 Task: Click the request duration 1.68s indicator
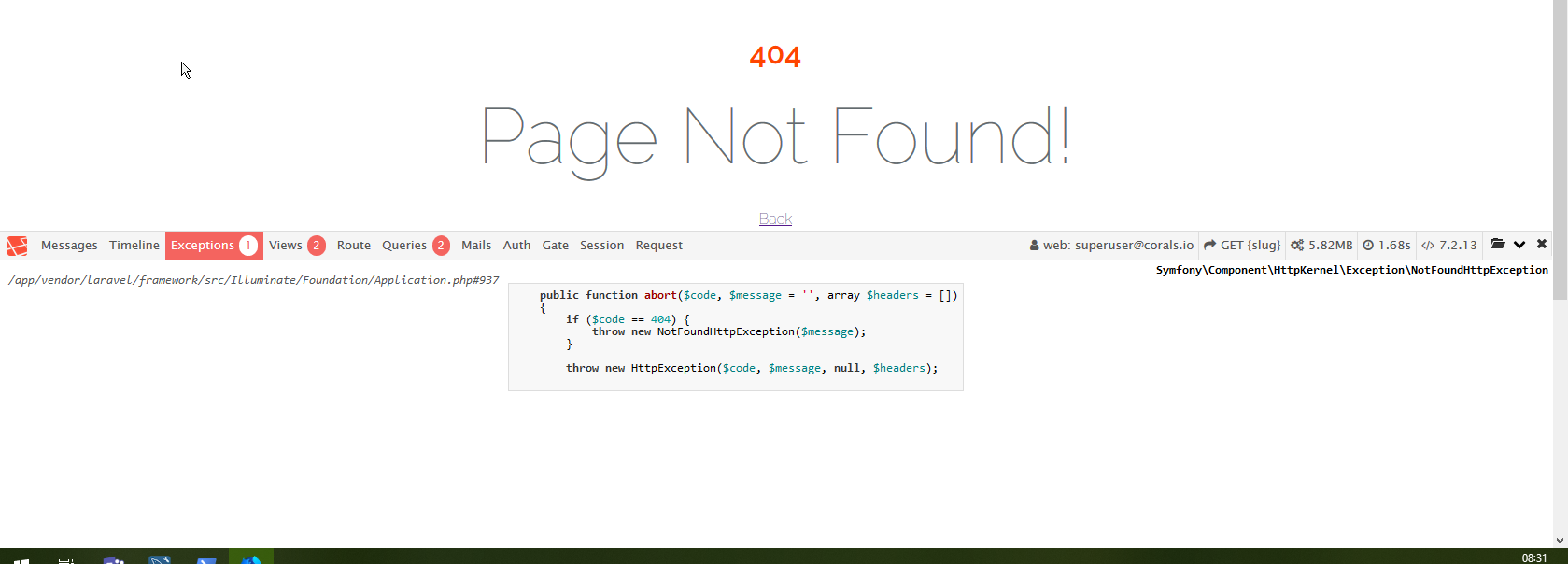[x=1387, y=246]
